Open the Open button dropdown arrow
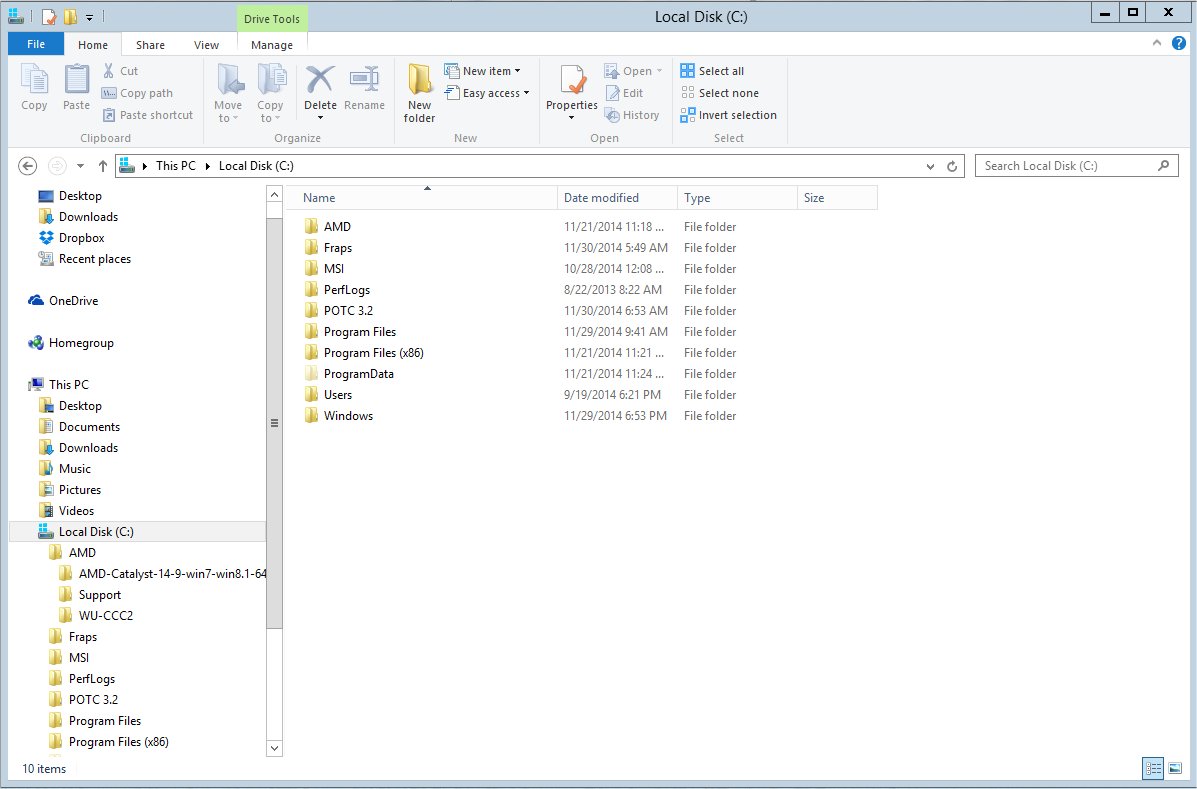 [659, 71]
